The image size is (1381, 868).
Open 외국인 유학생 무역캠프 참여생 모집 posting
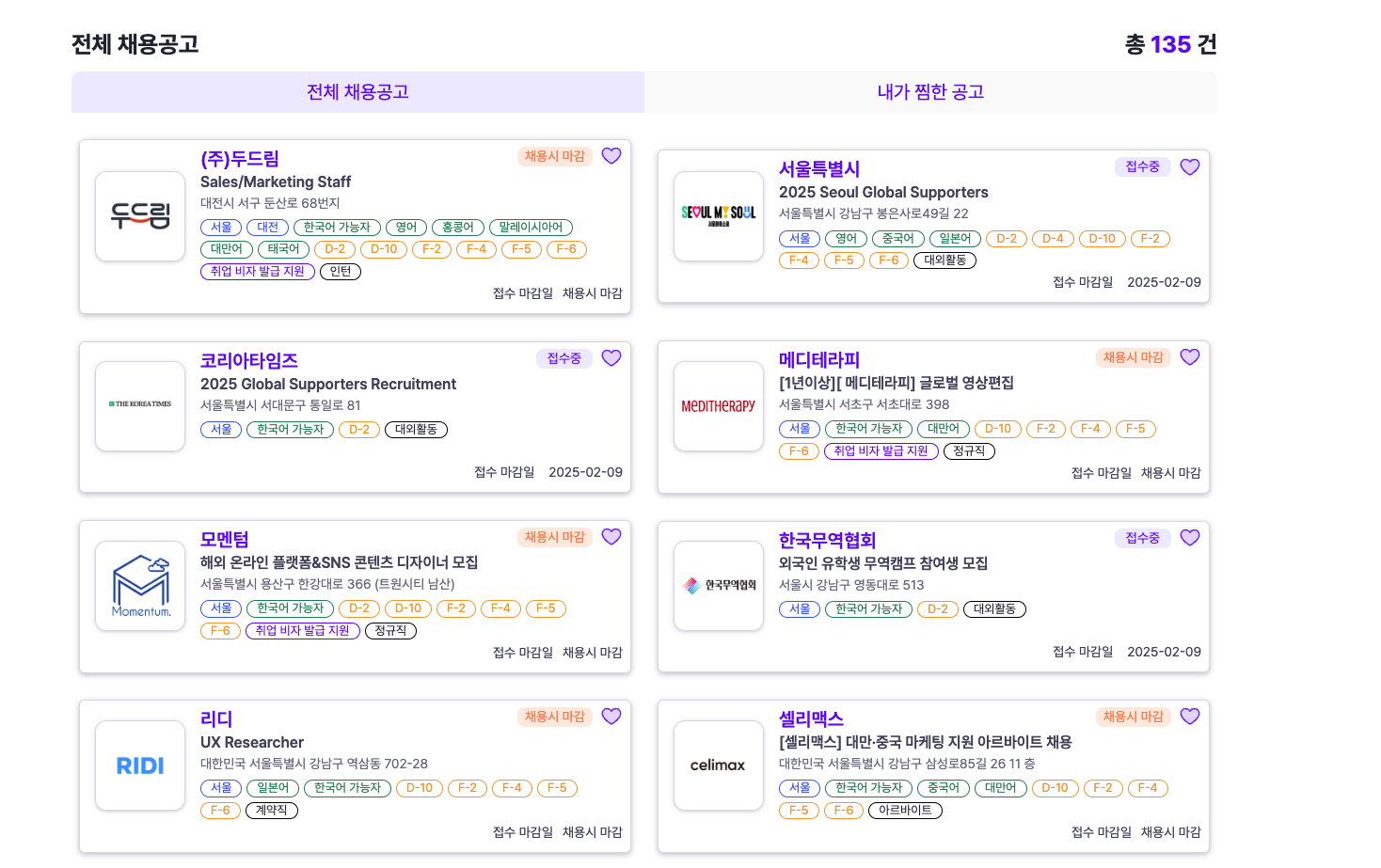(x=883, y=563)
